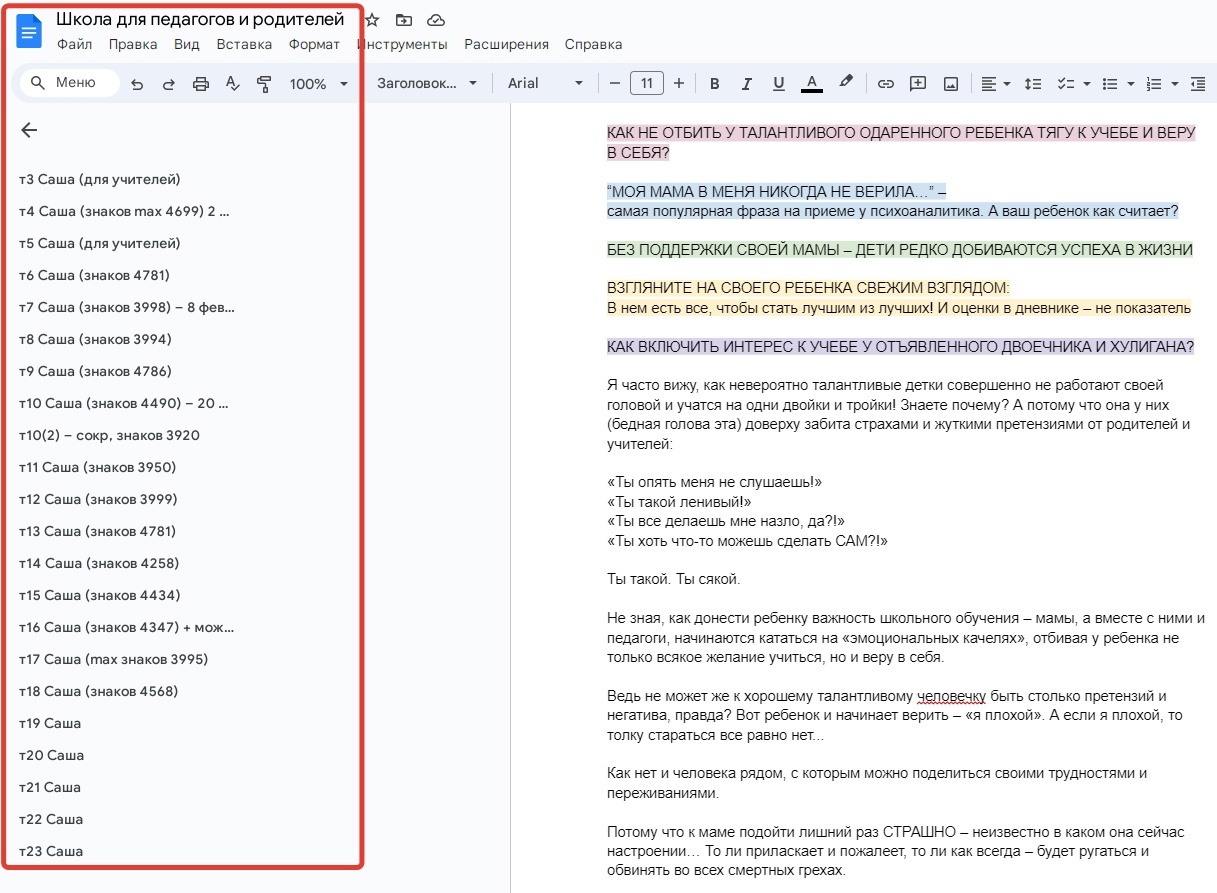Open the Файл menu
1217x893 pixels.
tap(74, 44)
